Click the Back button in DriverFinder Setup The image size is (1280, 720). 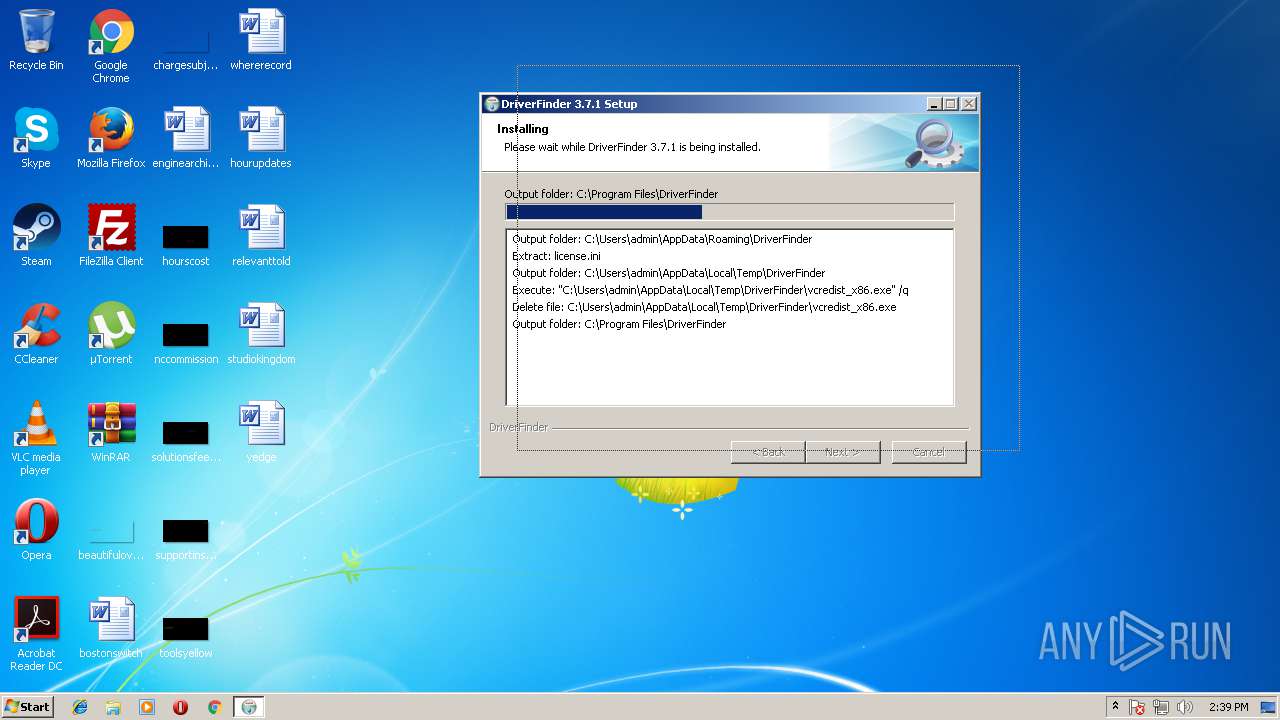click(768, 452)
